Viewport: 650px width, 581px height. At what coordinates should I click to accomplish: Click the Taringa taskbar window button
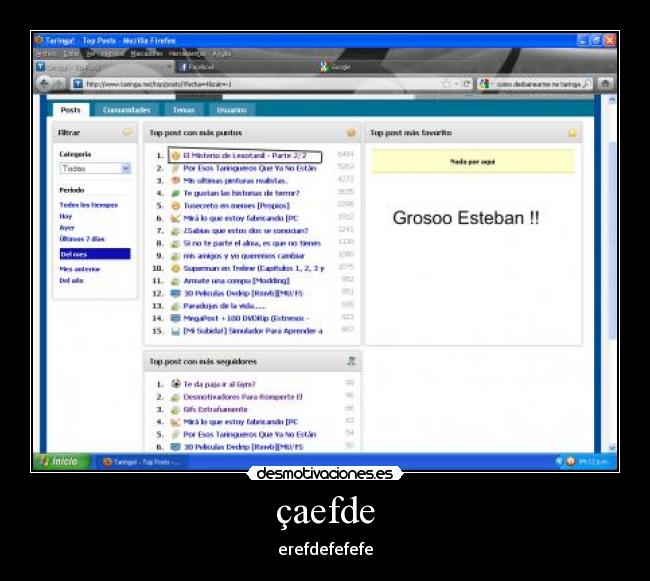pyautogui.click(x=141, y=462)
